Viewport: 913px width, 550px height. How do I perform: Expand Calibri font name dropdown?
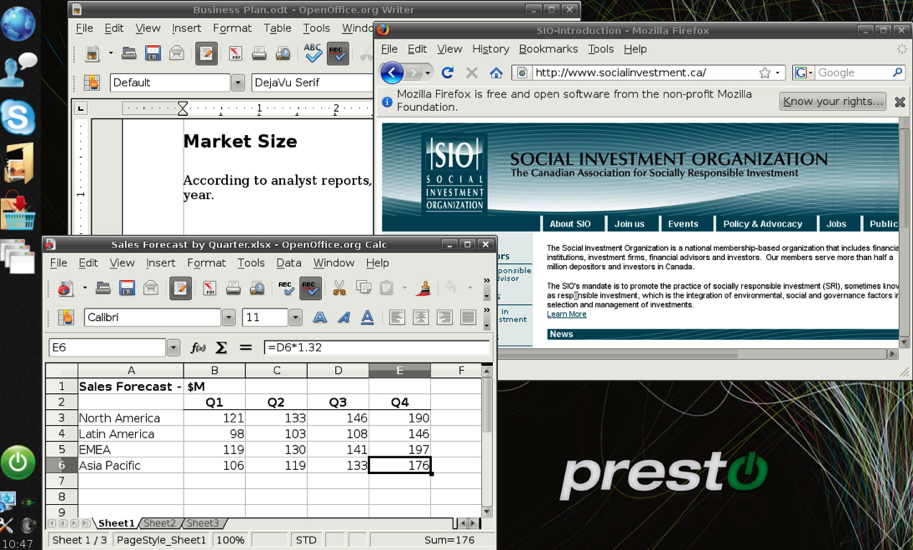click(229, 317)
